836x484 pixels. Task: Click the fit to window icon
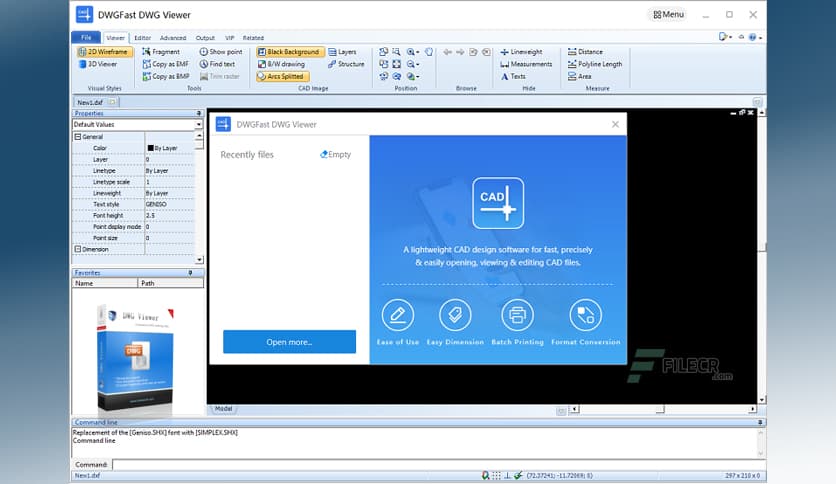[x=396, y=64]
